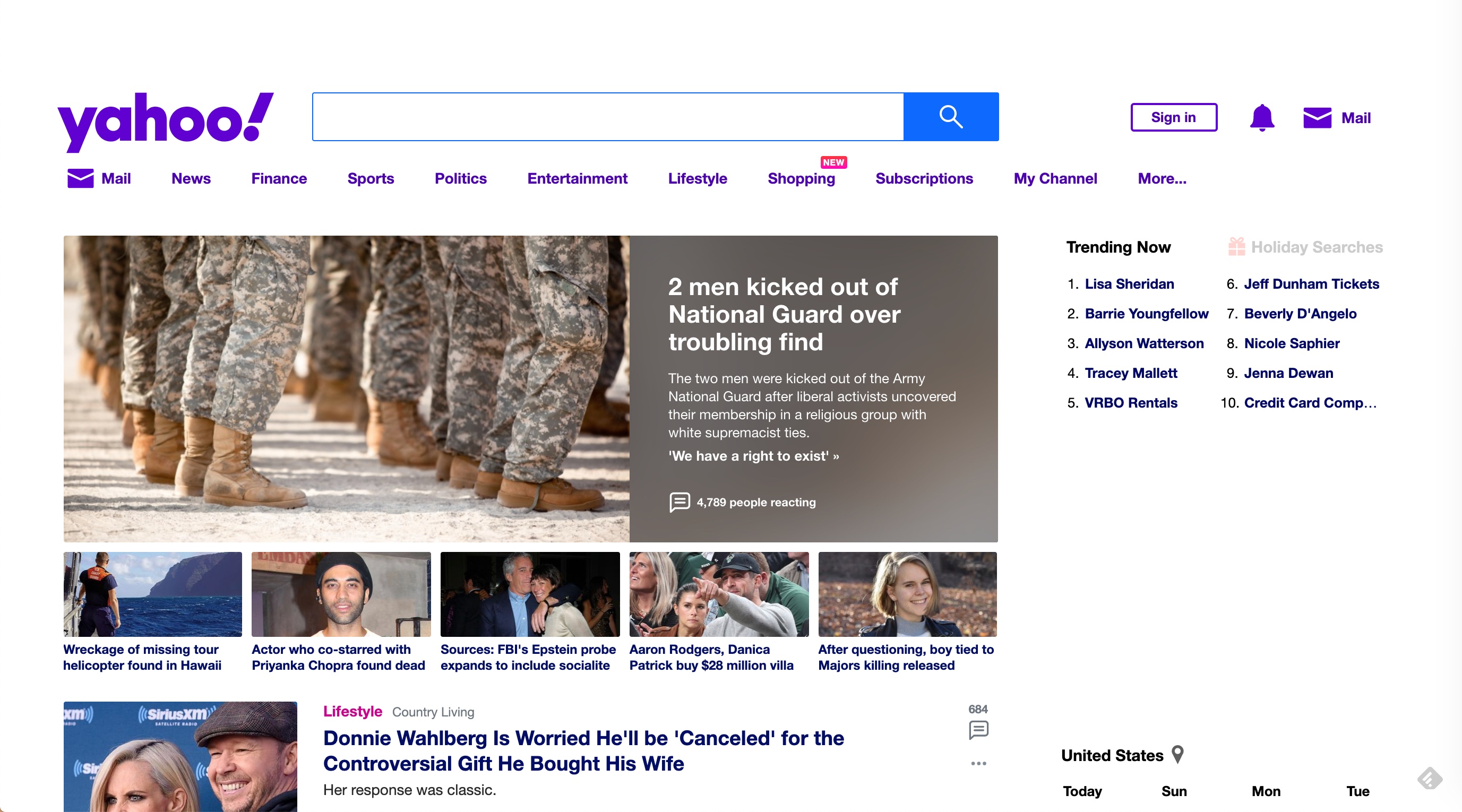Open the three-dot options on Wahlberg article
This screenshot has height=812, width=1462.
click(978, 763)
